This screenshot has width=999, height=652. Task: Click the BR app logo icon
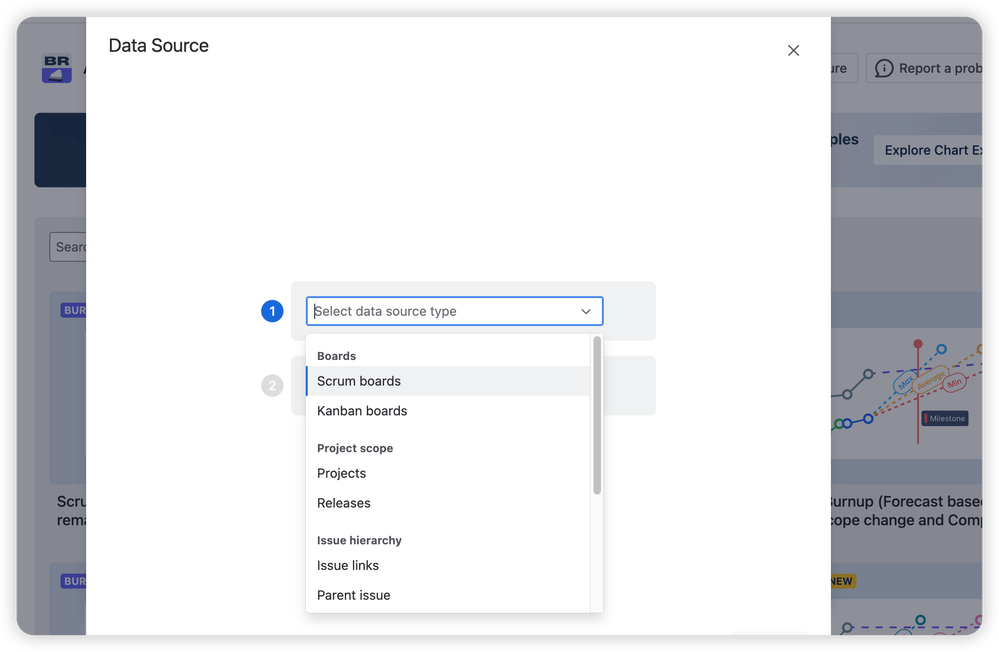pyautogui.click(x=57, y=68)
